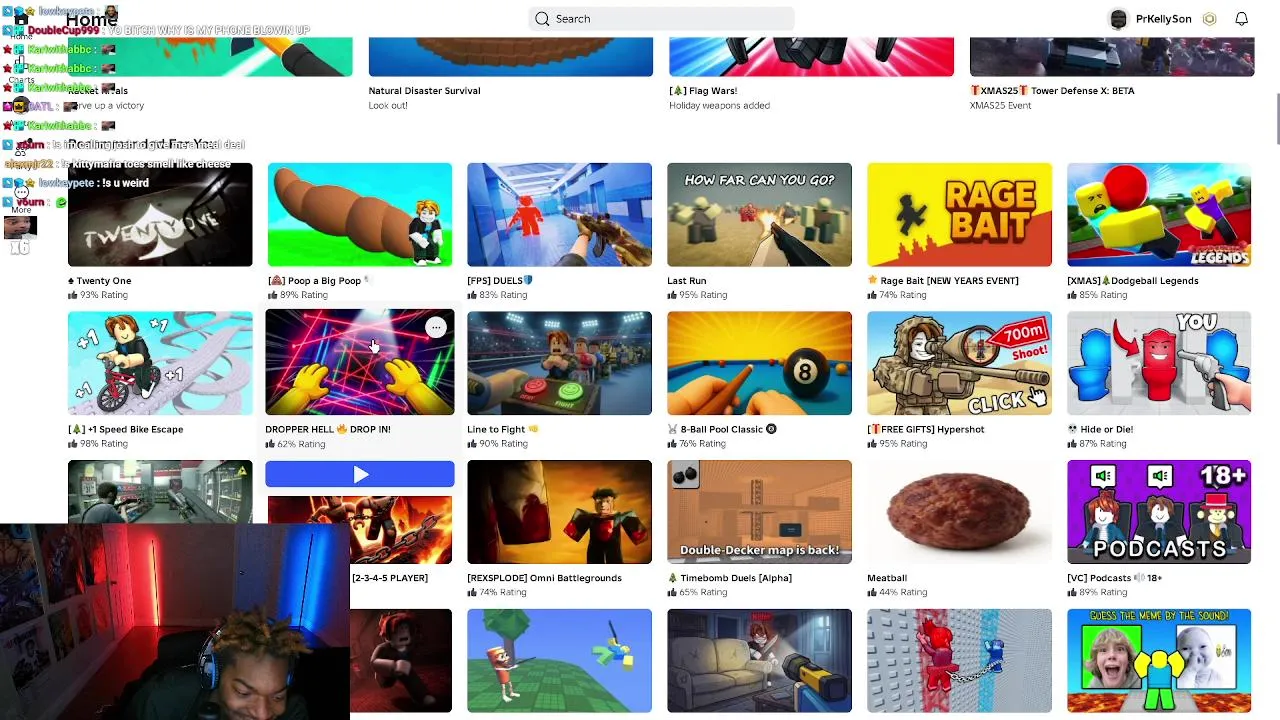Viewport: 1280px width, 720px height.
Task: Click the 8-Ball Pool Classic title
Action: pyautogui.click(x=722, y=429)
